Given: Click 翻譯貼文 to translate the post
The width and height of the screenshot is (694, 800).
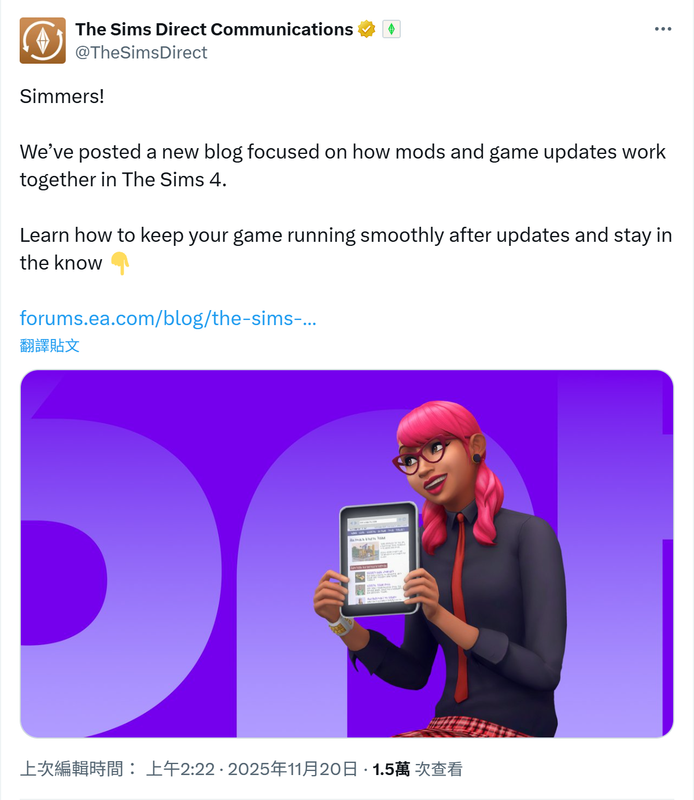Looking at the screenshot, I should pyautogui.click(x=49, y=345).
